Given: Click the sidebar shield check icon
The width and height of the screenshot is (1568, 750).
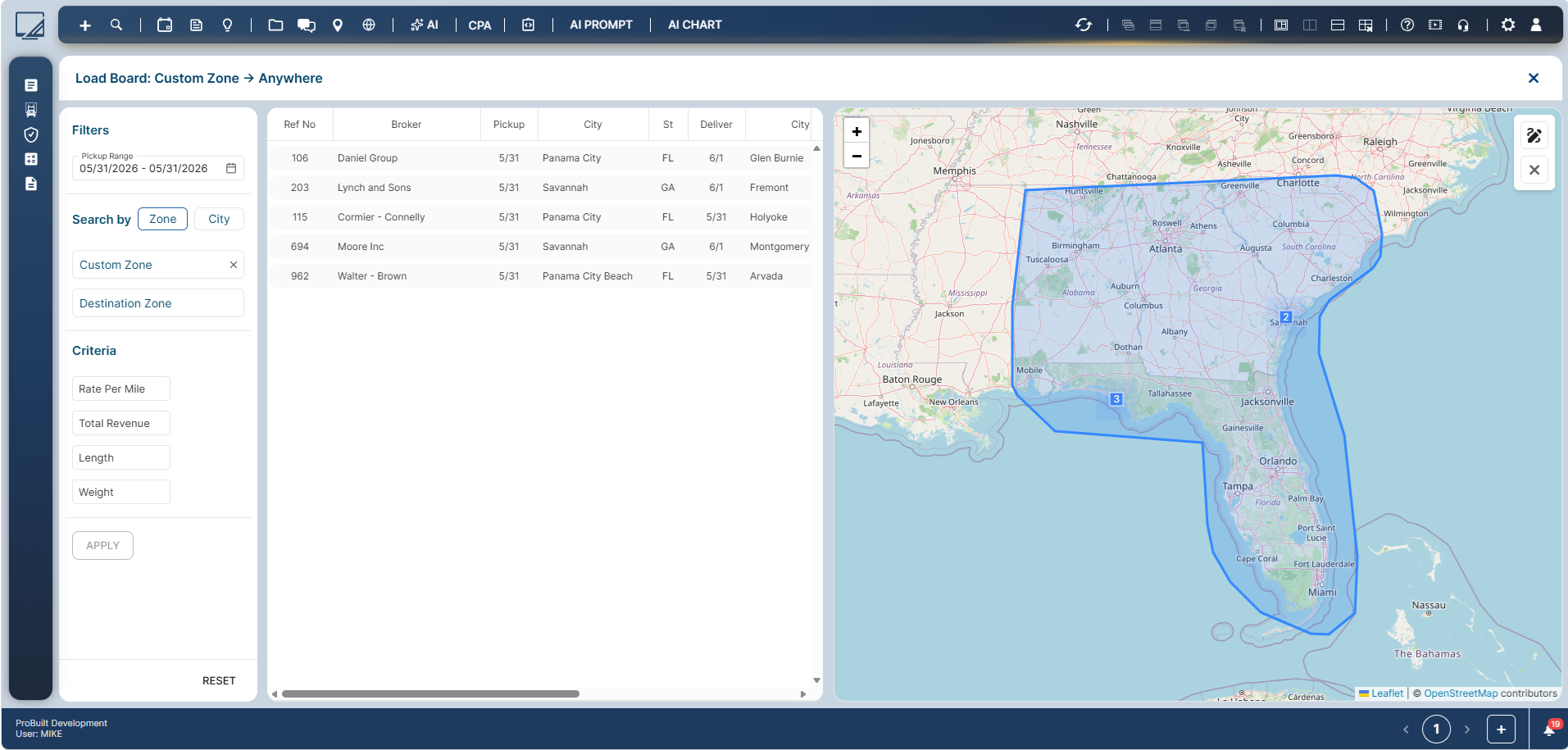Looking at the screenshot, I should click(x=31, y=134).
